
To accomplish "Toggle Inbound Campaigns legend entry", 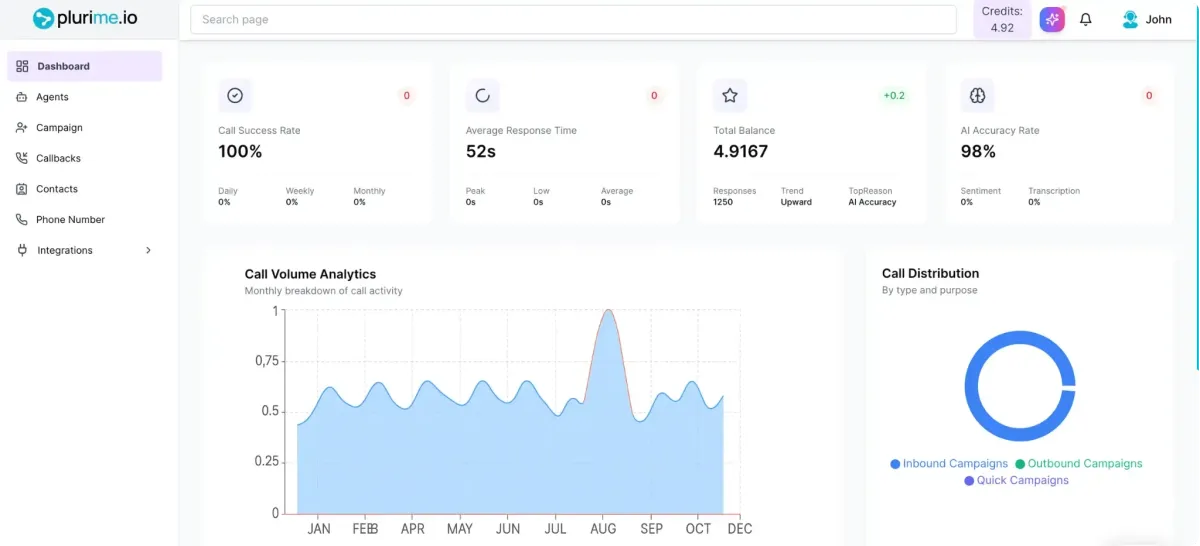I will click(x=949, y=464).
